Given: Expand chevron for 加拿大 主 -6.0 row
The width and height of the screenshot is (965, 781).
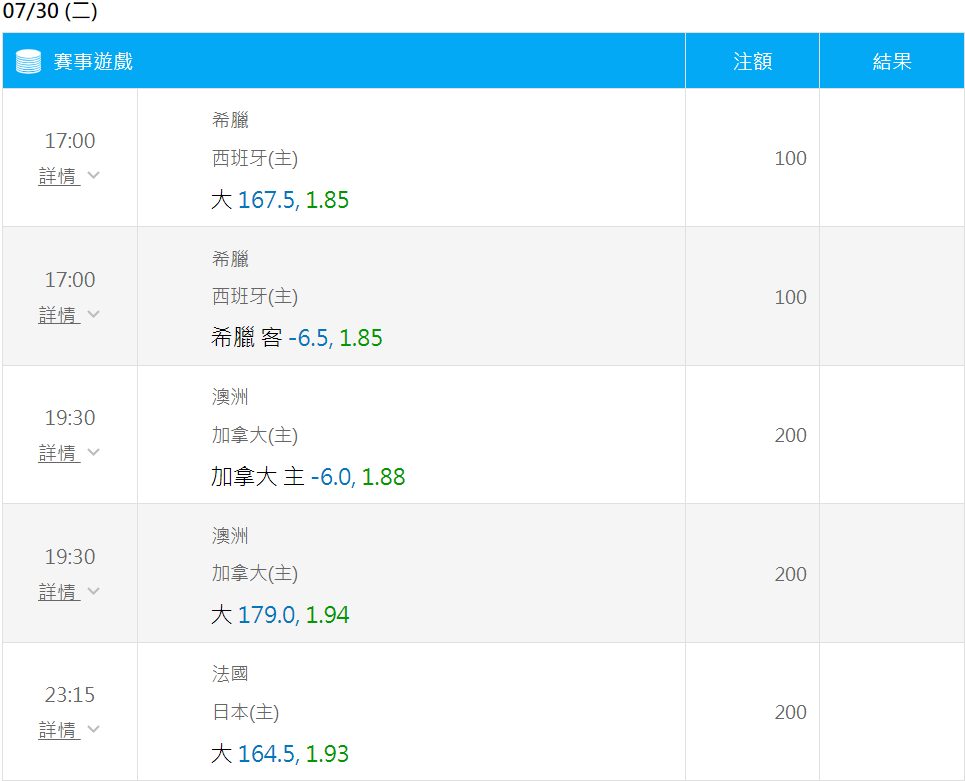Looking at the screenshot, I should click(94, 452).
